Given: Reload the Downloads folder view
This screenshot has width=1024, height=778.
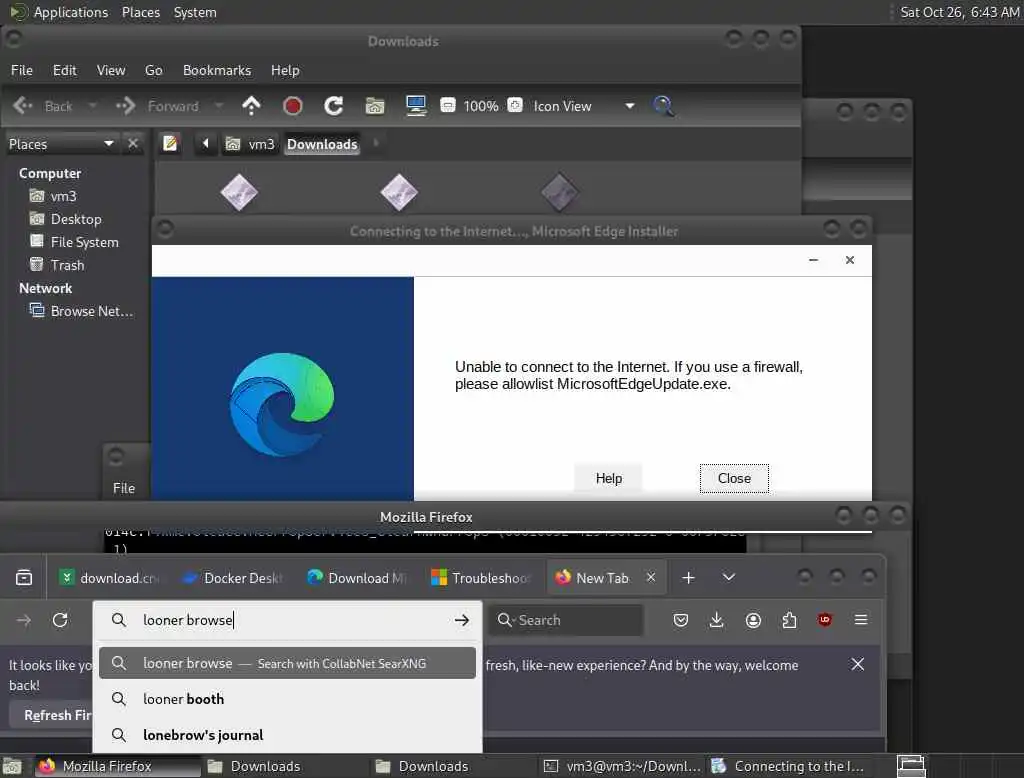Looking at the screenshot, I should [334, 106].
